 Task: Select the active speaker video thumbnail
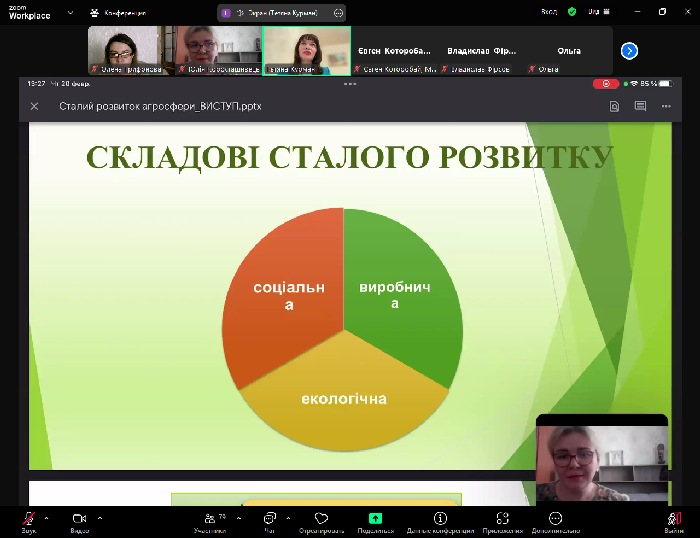(x=306, y=50)
